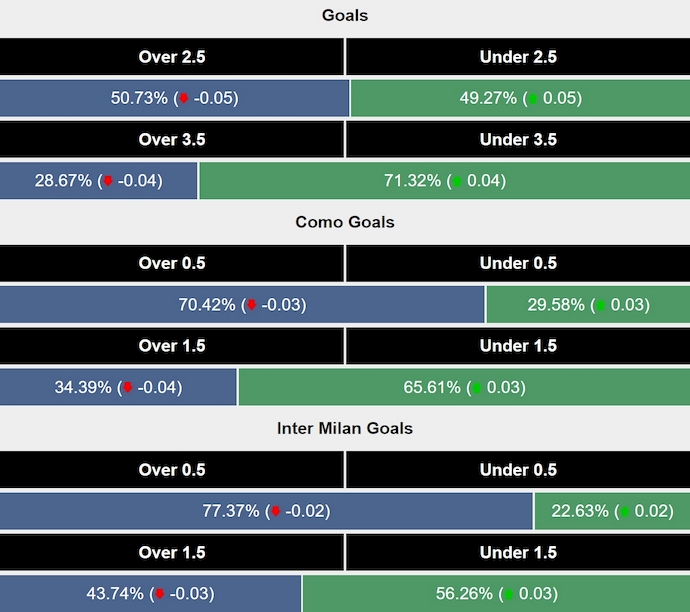Click the blue 43.74% probability bar
This screenshot has height=612, width=690.
150,593
